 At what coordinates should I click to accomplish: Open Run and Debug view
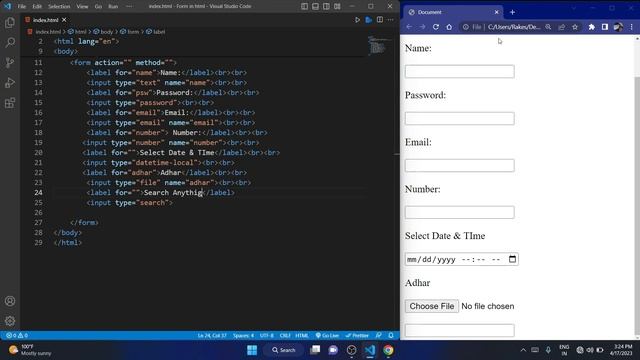10,82
